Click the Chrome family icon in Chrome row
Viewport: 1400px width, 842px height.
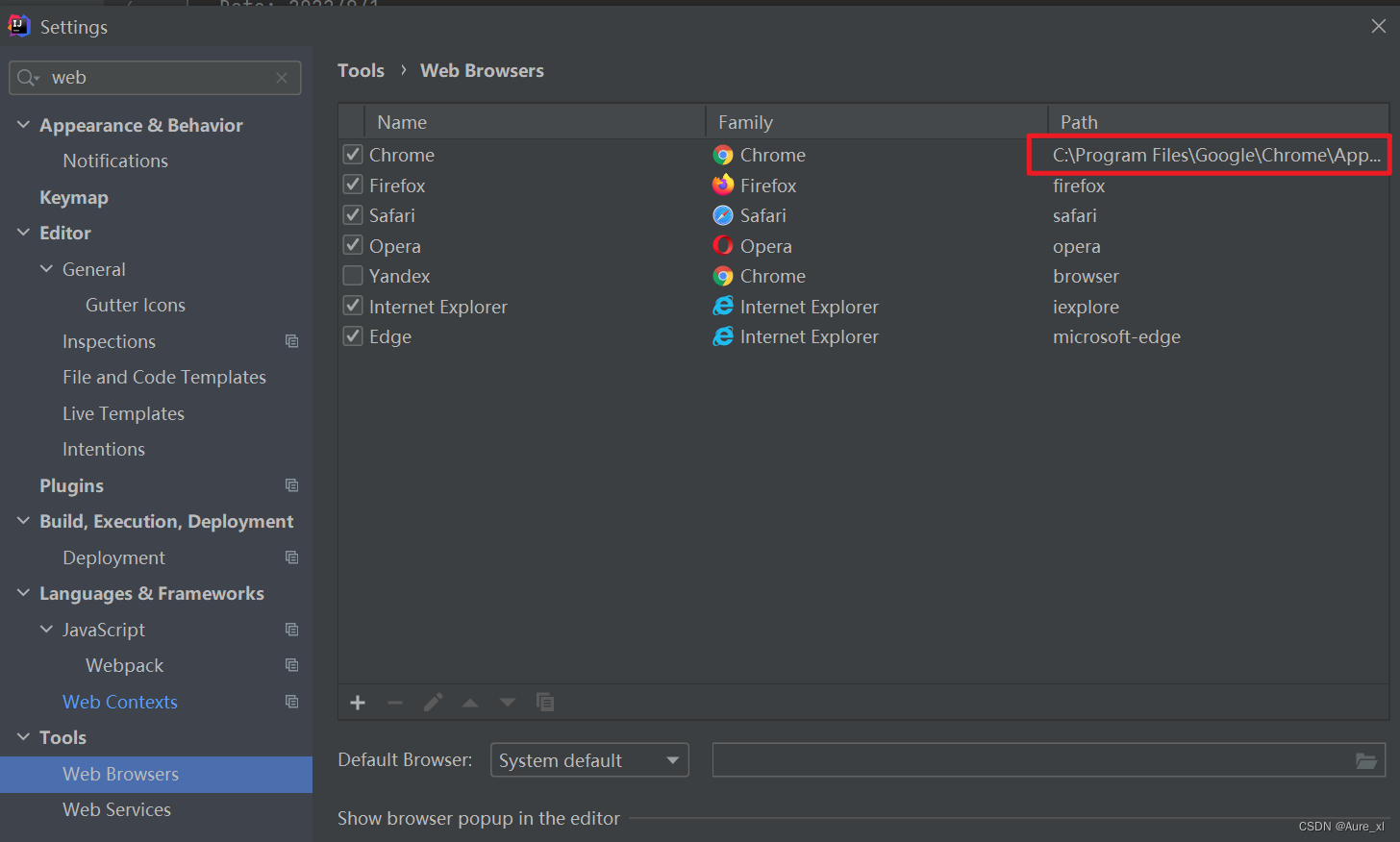point(723,155)
